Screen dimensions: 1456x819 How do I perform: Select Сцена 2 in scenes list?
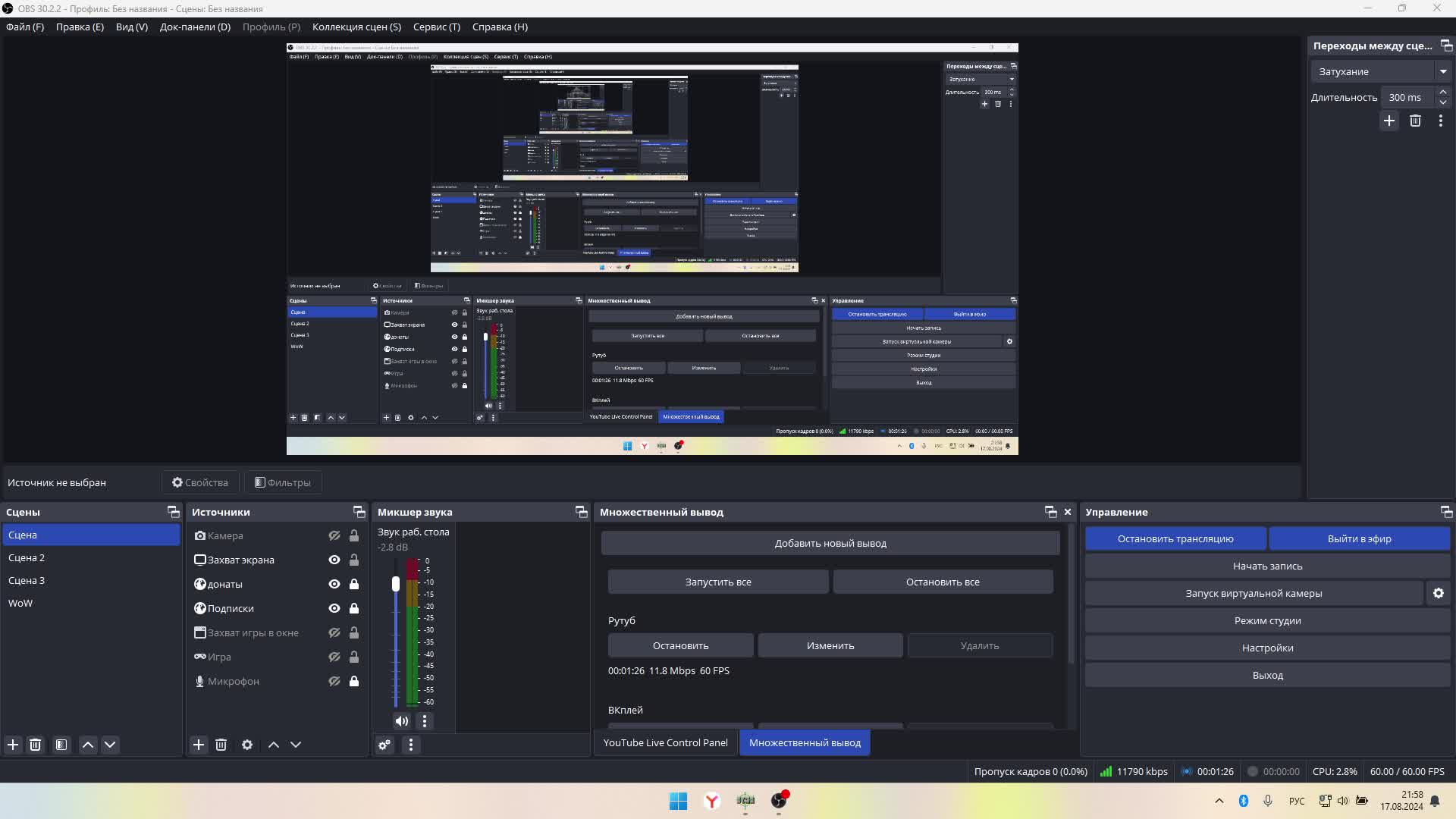pyautogui.click(x=27, y=557)
